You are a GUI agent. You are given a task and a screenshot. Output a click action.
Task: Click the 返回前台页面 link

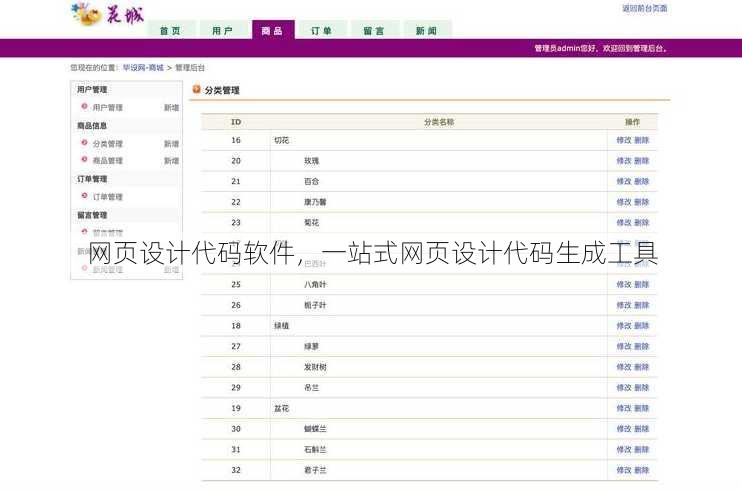coord(645,8)
